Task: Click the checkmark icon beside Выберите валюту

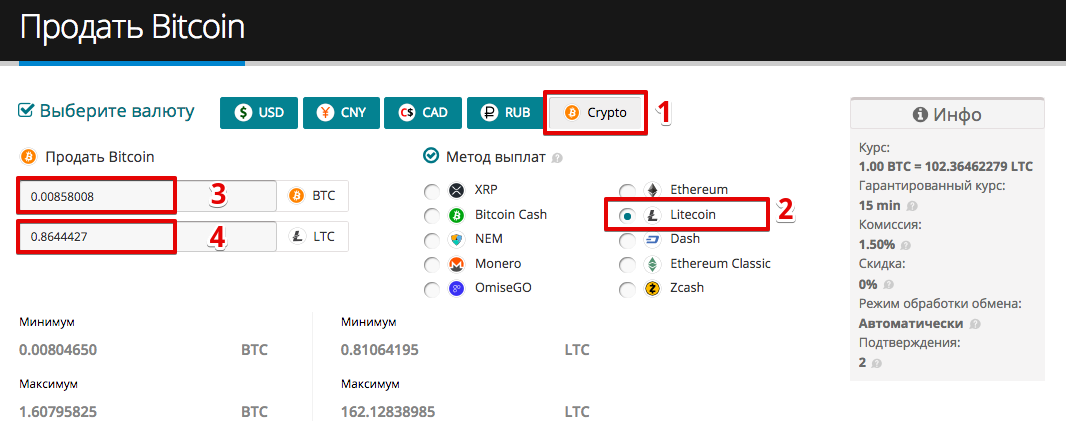Action: [x=26, y=111]
